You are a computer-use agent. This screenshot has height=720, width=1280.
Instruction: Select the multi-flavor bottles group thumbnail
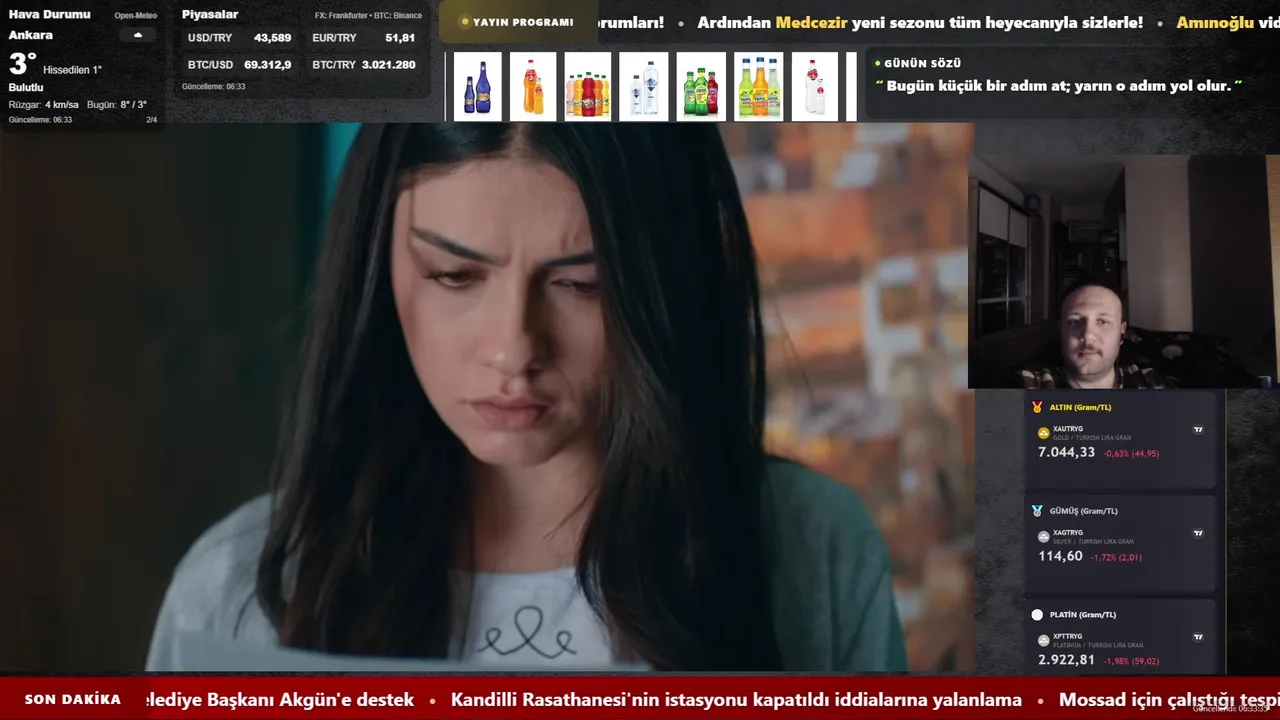[x=587, y=87]
